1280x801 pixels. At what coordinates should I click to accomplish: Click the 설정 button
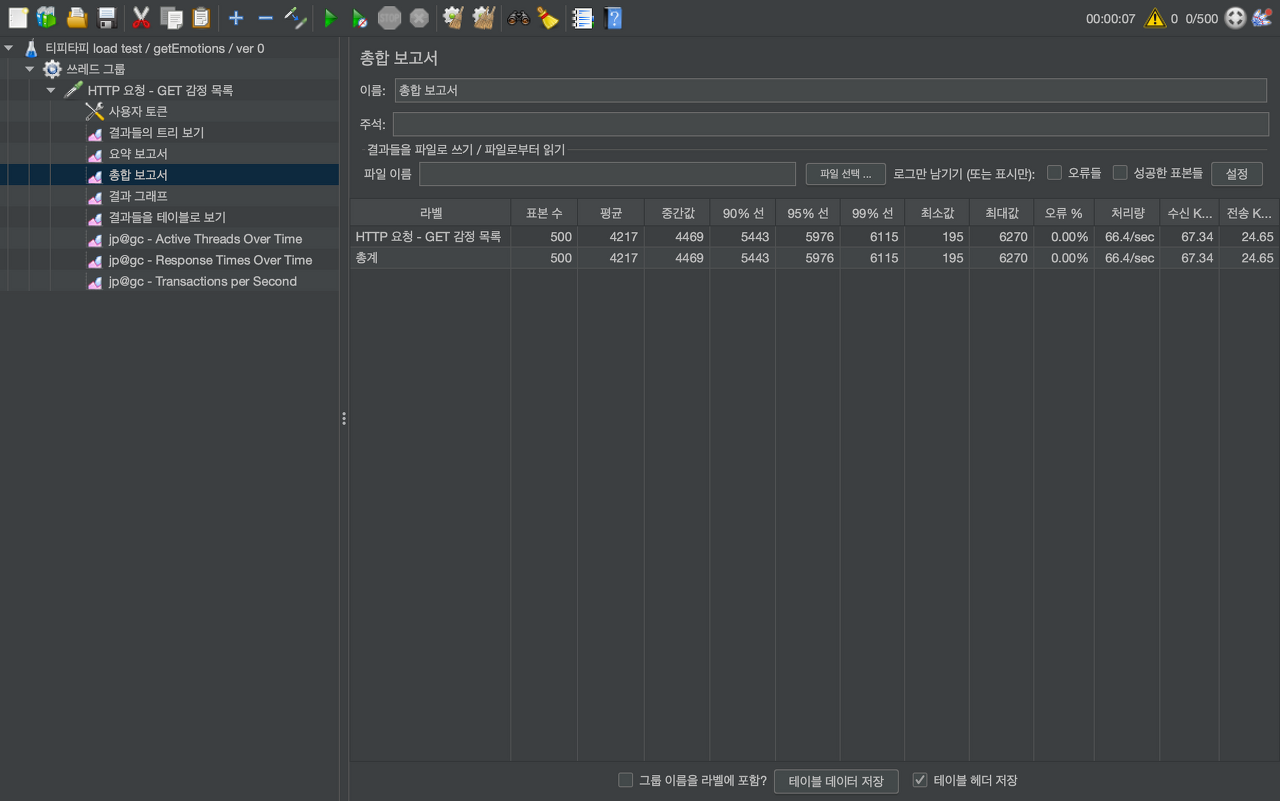(1237, 174)
